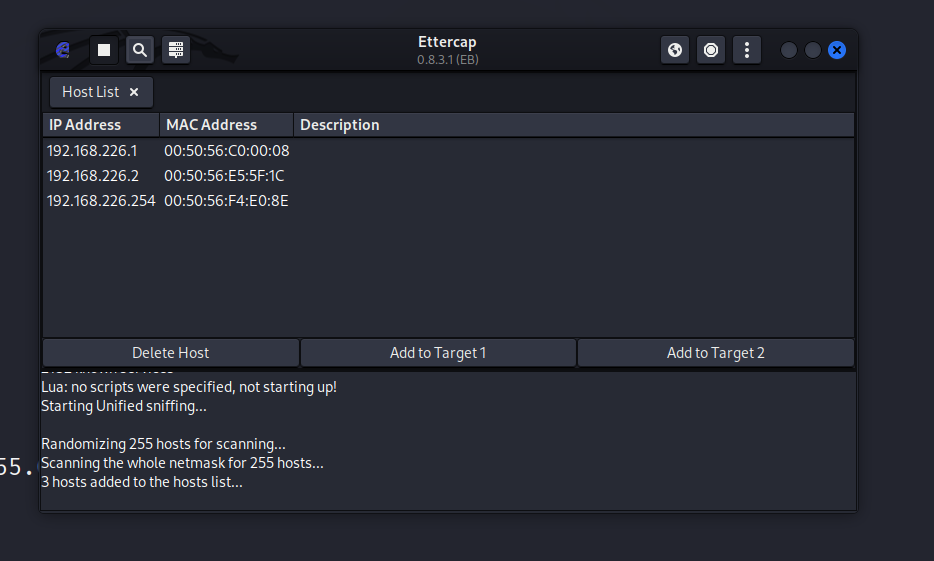
Task: Click the Ettercap logo icon
Action: pyautogui.click(x=63, y=50)
